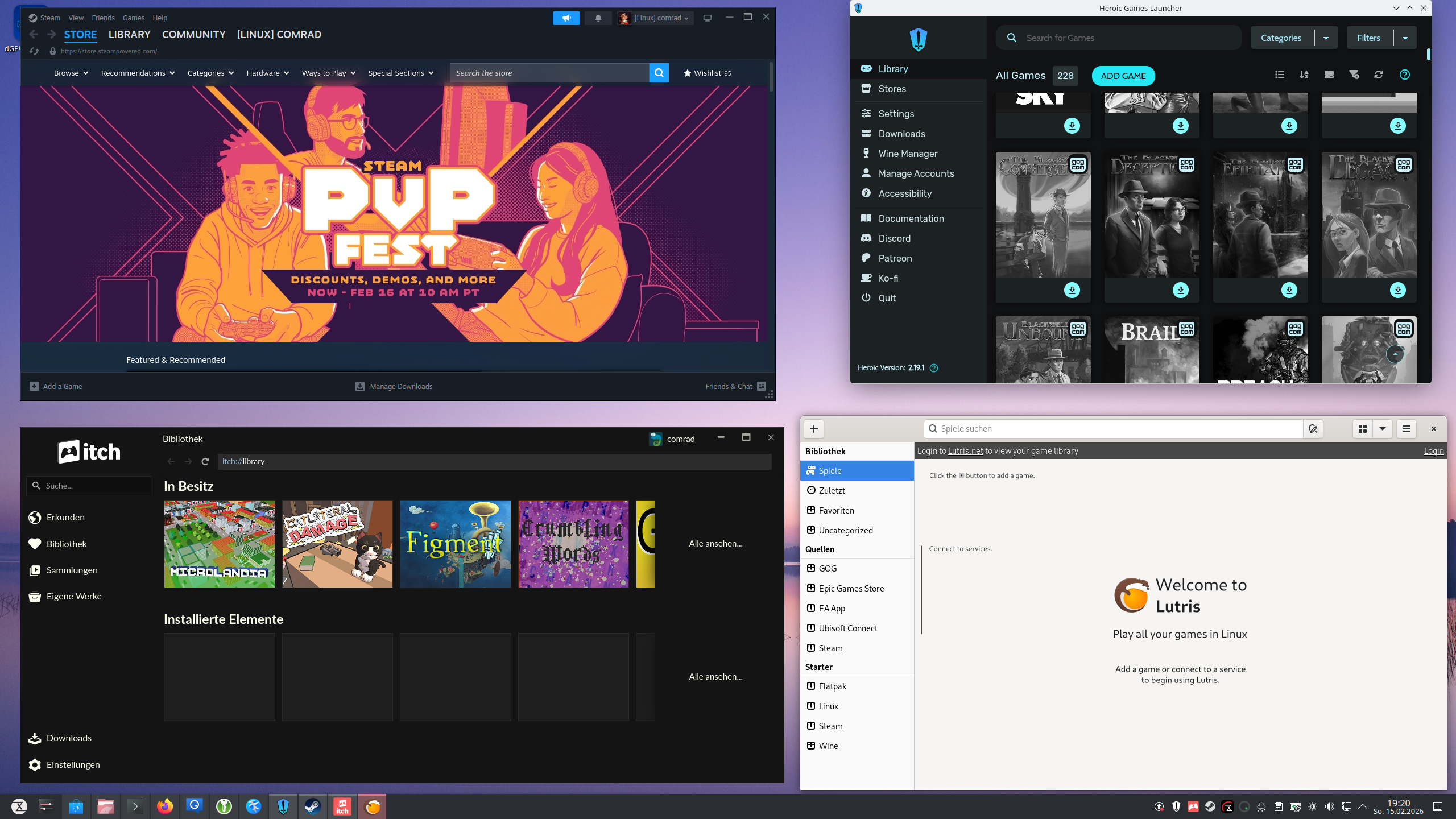Add a game with Lutris plus button
This screenshot has height=819, width=1456.
[x=814, y=429]
